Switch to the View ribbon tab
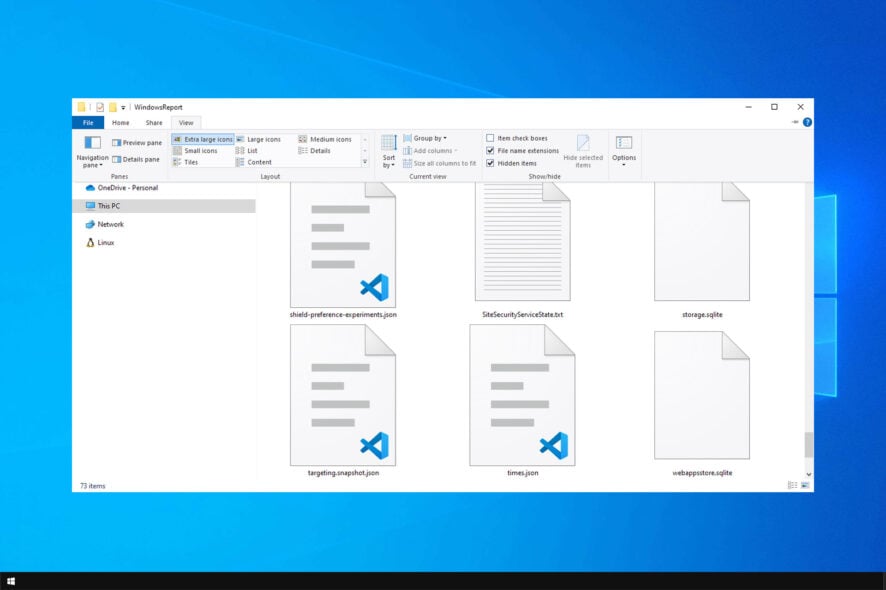This screenshot has height=590, width=886. pyautogui.click(x=186, y=122)
